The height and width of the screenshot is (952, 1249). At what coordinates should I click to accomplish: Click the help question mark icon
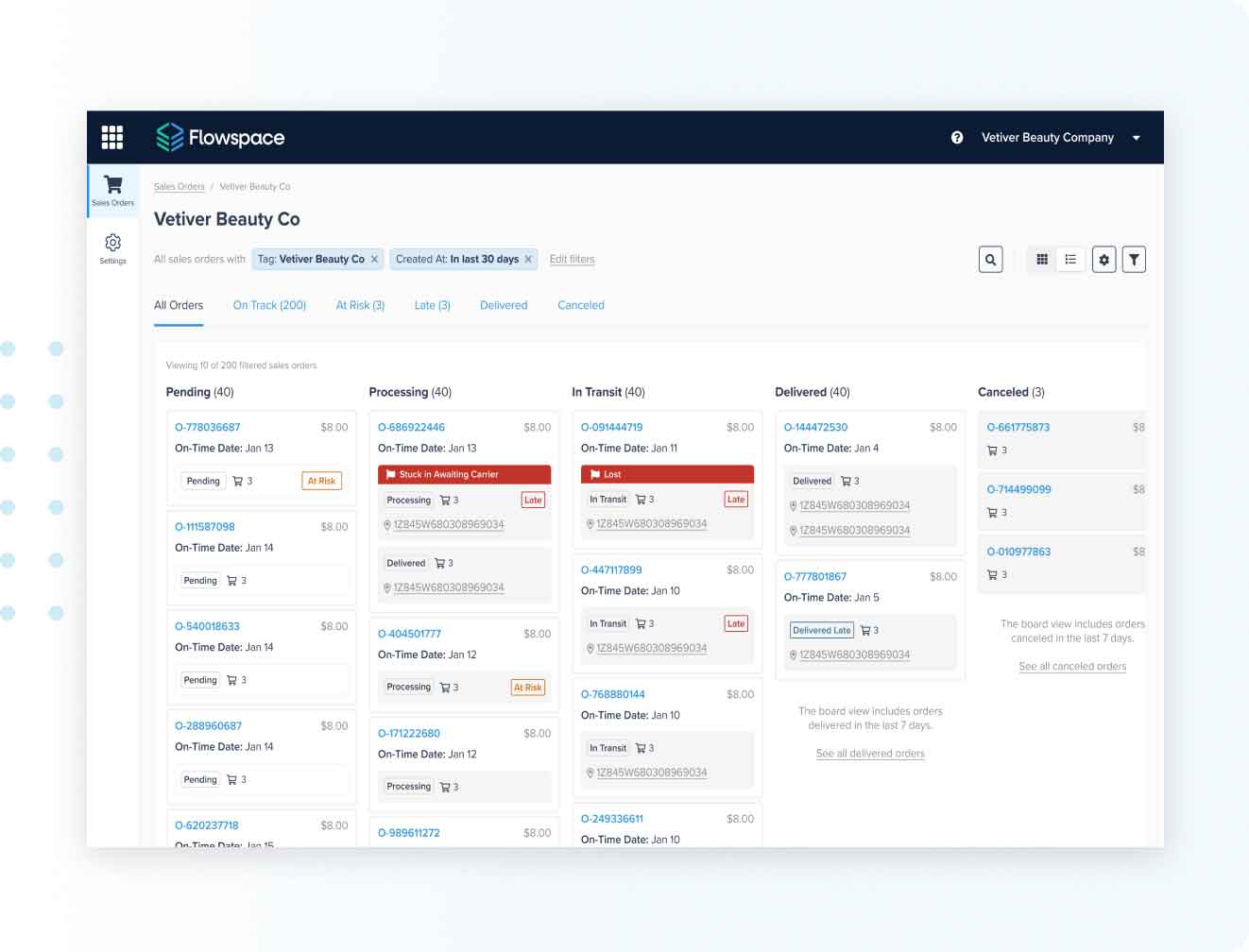[x=957, y=137]
